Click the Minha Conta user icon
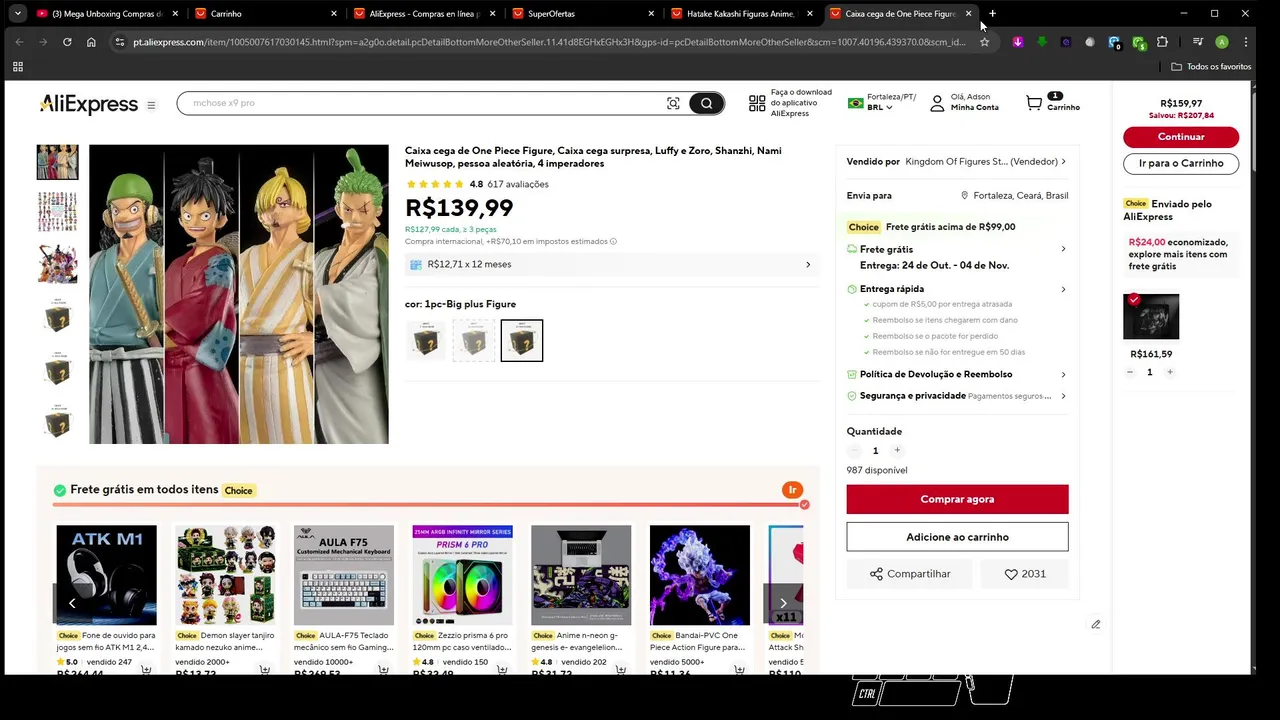Screen dimensions: 1280x720 [x=937, y=103]
